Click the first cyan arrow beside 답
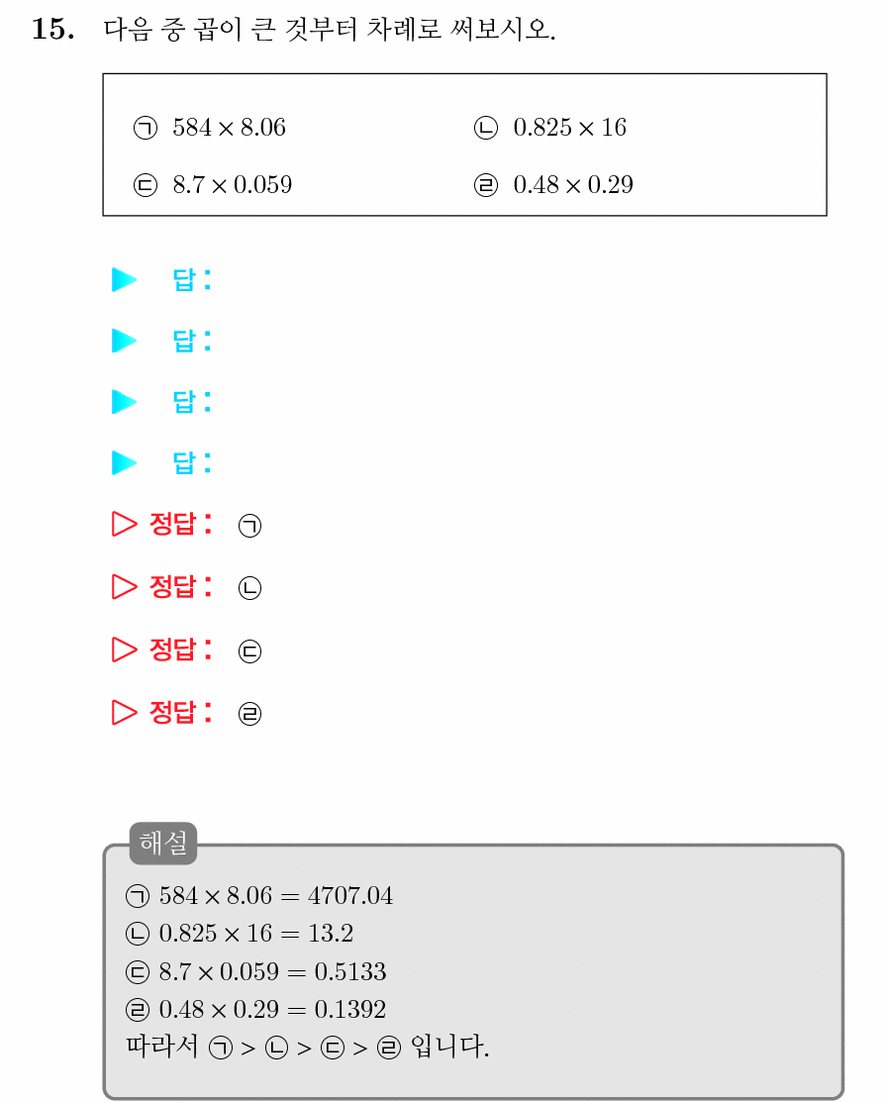 point(124,279)
